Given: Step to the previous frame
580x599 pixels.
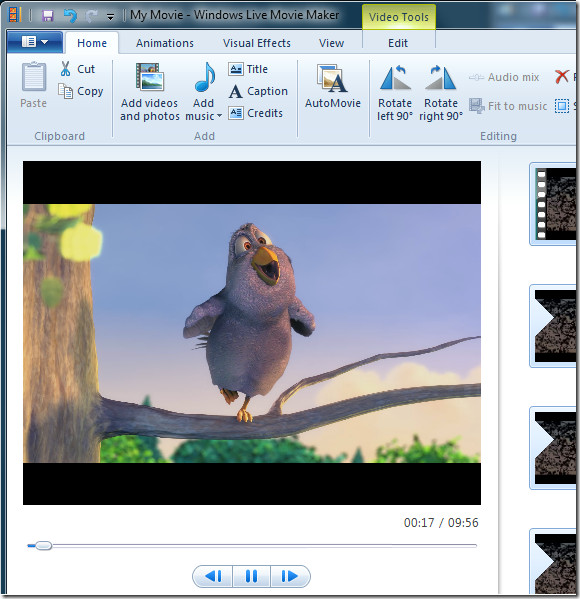Looking at the screenshot, I should click(x=213, y=576).
